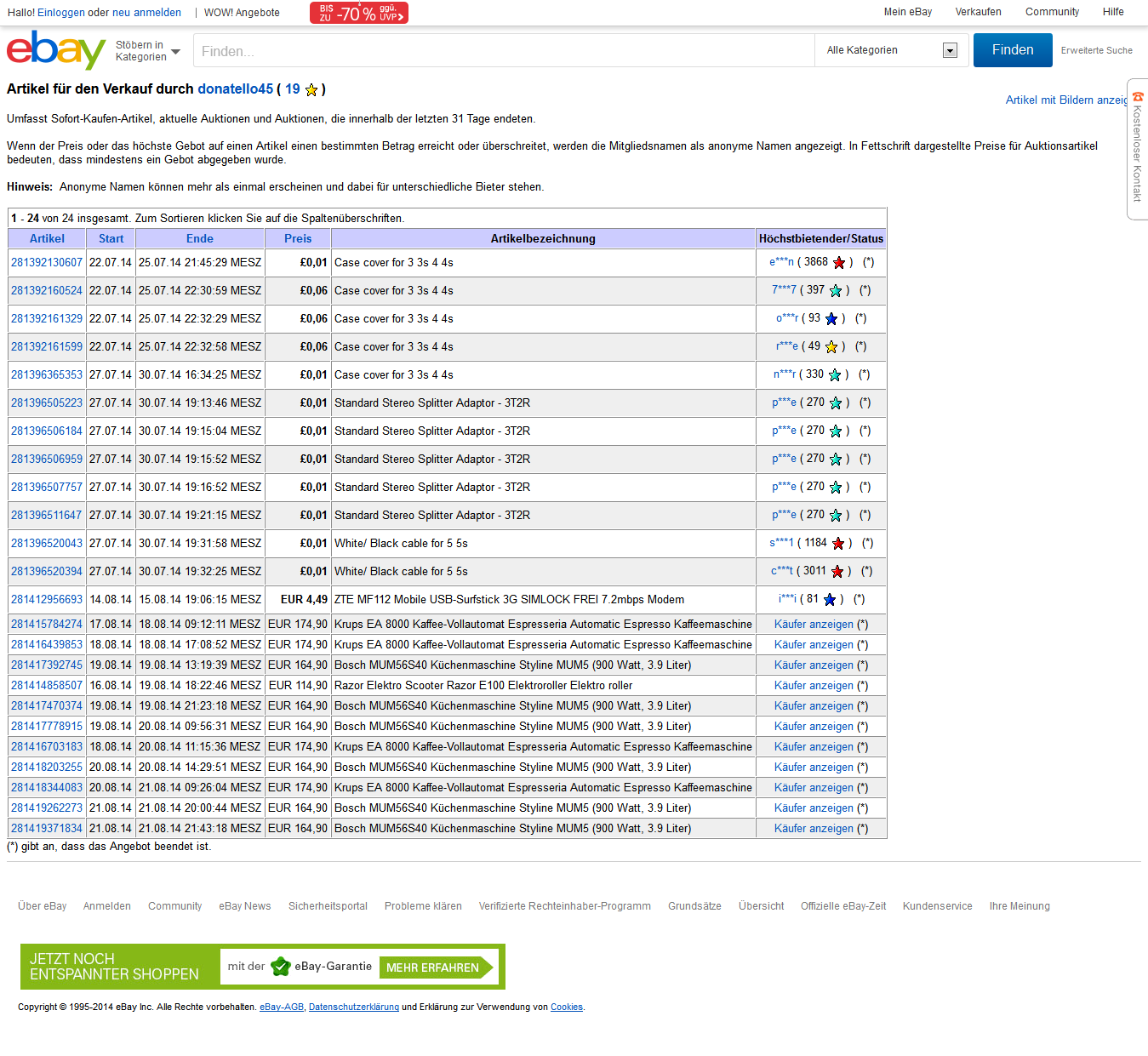The height and width of the screenshot is (1056, 1148).
Task: Open Datenschutzerklärung link
Action: (x=354, y=1007)
